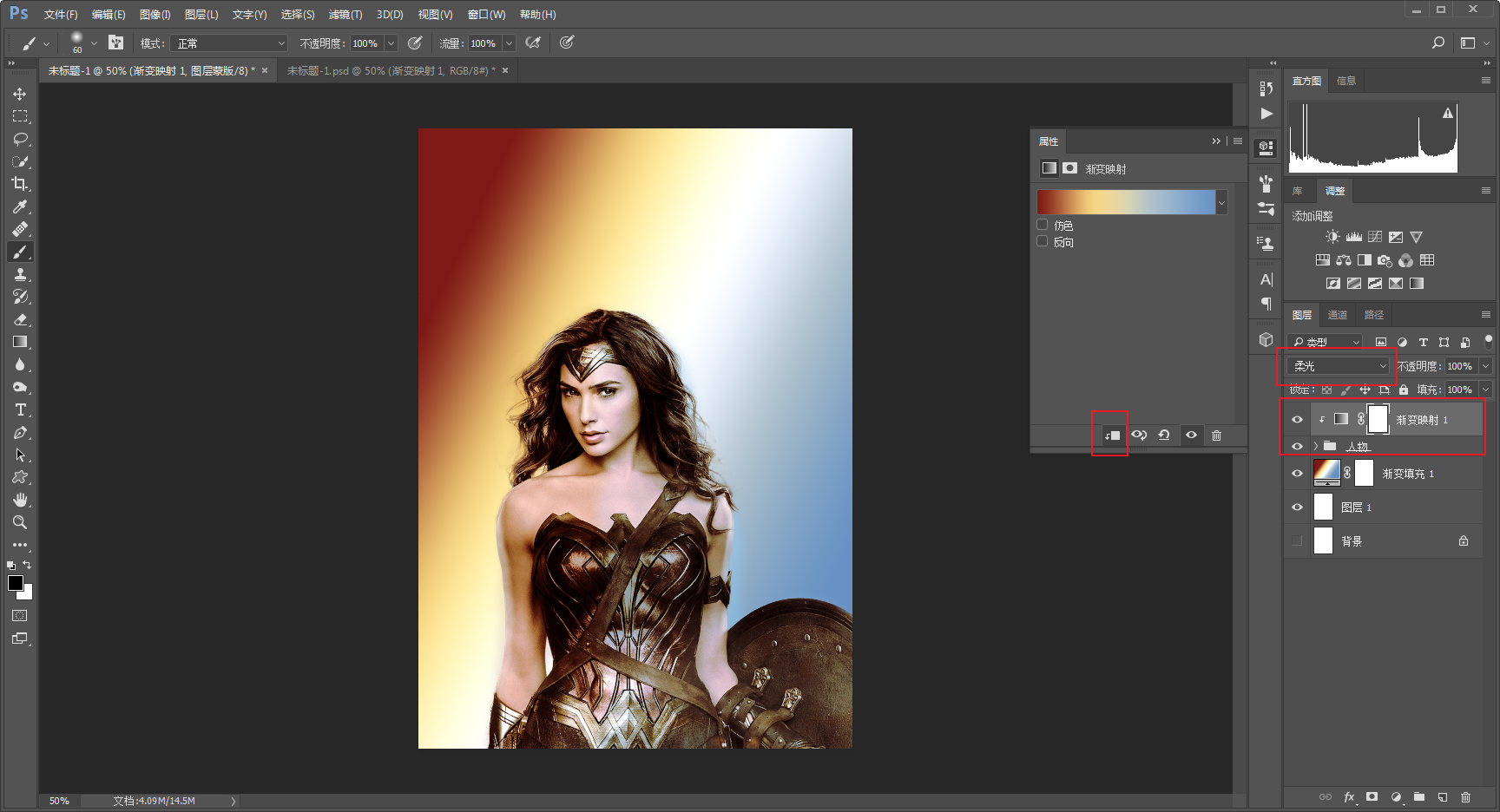
Task: Hide the 渐变填充 1 layer
Action: [x=1297, y=474]
